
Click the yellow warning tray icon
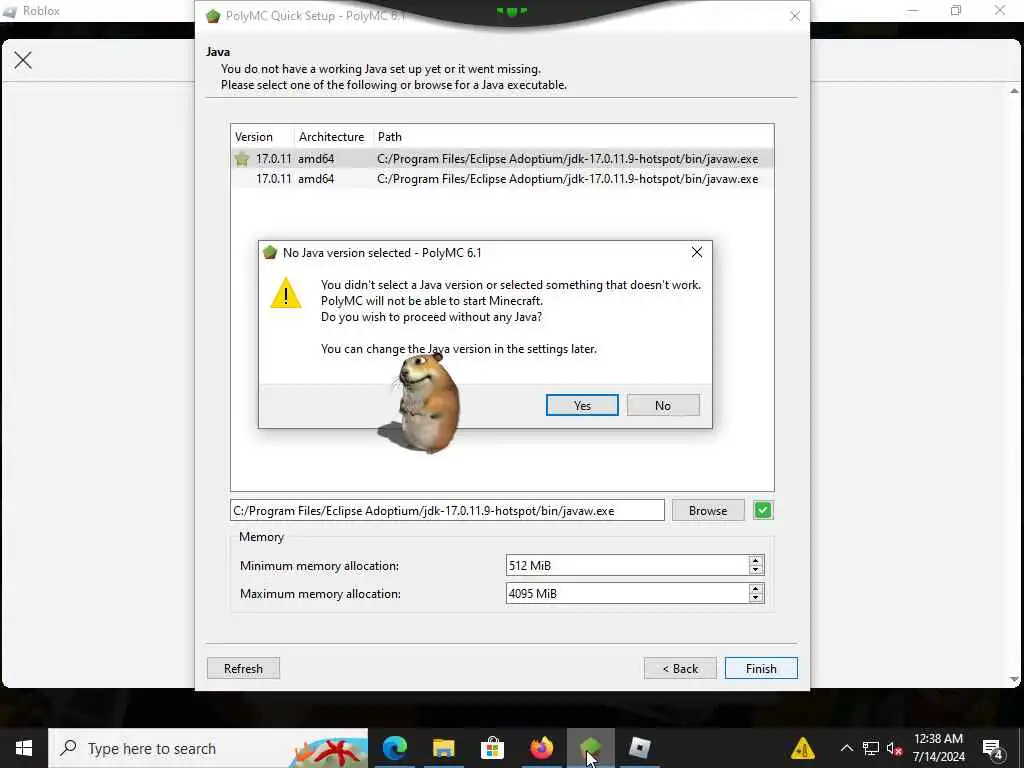(803, 748)
